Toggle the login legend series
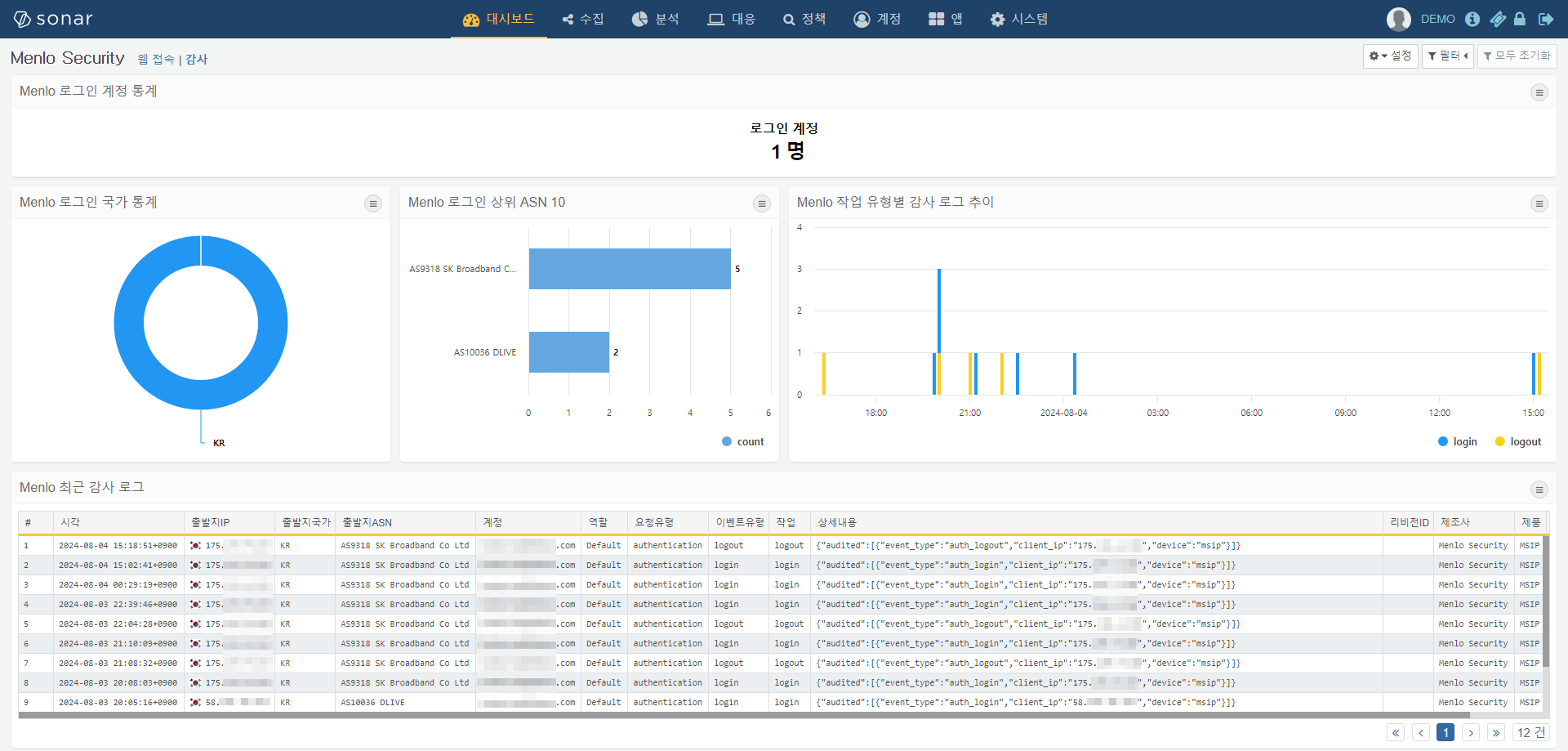The width and height of the screenshot is (1568, 751). [x=1458, y=441]
